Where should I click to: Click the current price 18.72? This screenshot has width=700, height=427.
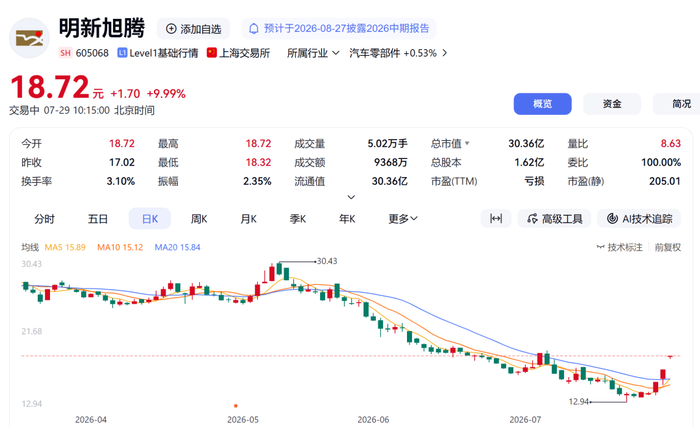point(50,87)
